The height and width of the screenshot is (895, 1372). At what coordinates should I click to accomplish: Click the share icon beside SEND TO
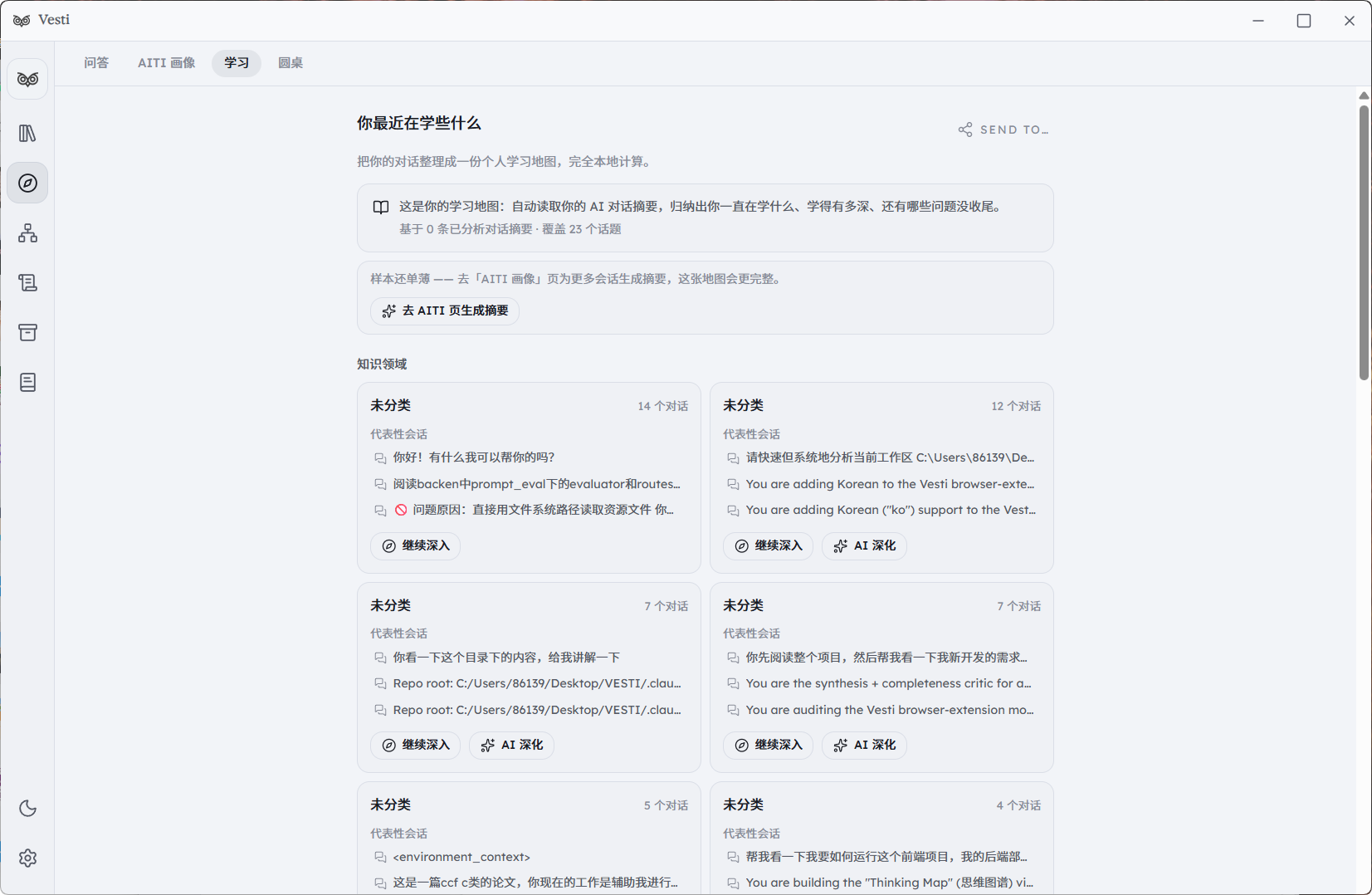click(965, 130)
